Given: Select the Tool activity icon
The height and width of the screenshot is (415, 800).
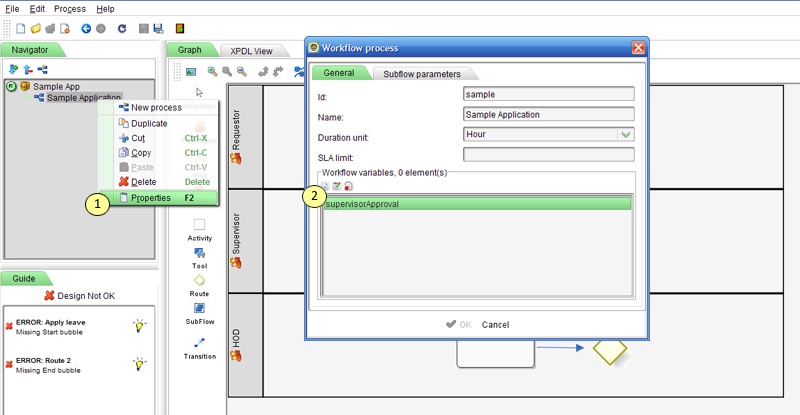Looking at the screenshot, I should tap(199, 253).
